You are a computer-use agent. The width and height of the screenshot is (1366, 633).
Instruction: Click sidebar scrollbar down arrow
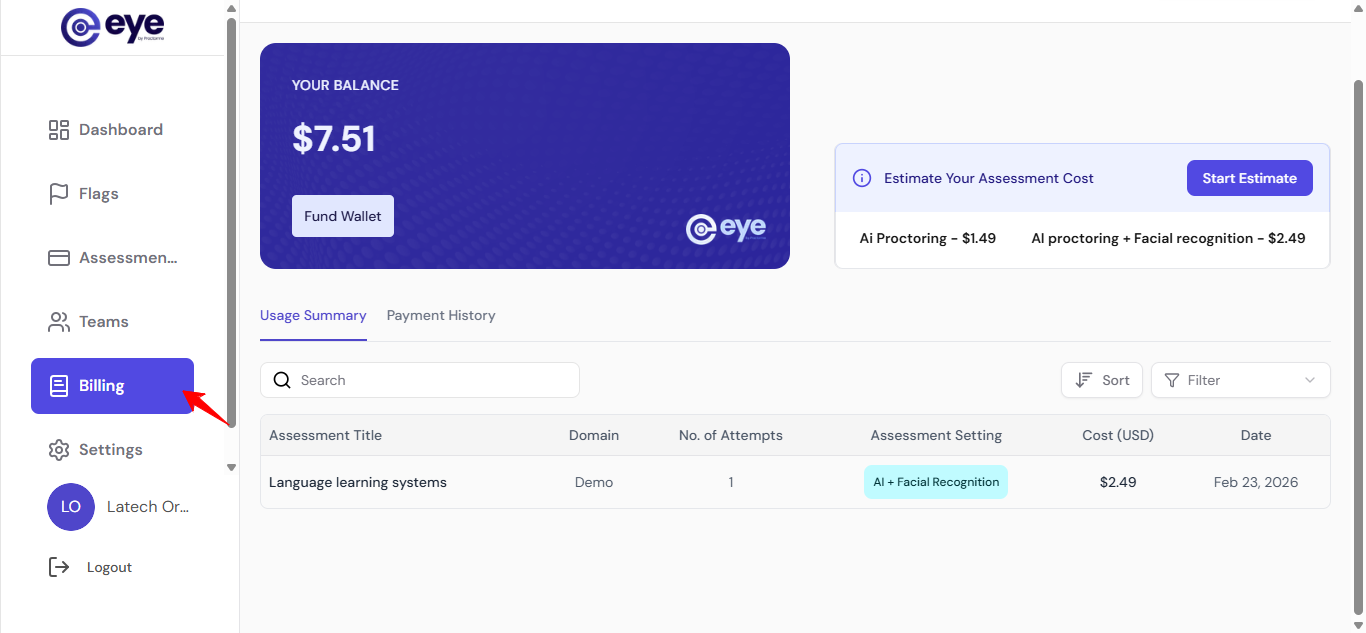231,467
